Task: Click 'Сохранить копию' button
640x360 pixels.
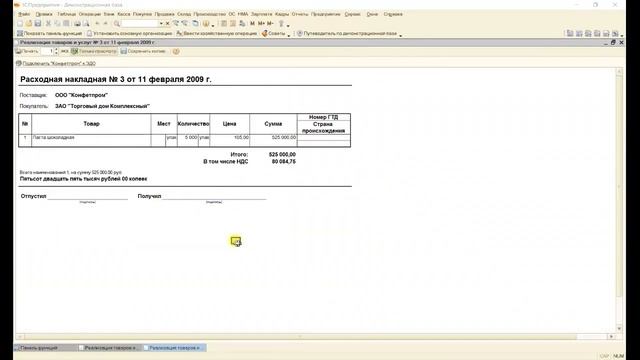Action: click(x=143, y=51)
